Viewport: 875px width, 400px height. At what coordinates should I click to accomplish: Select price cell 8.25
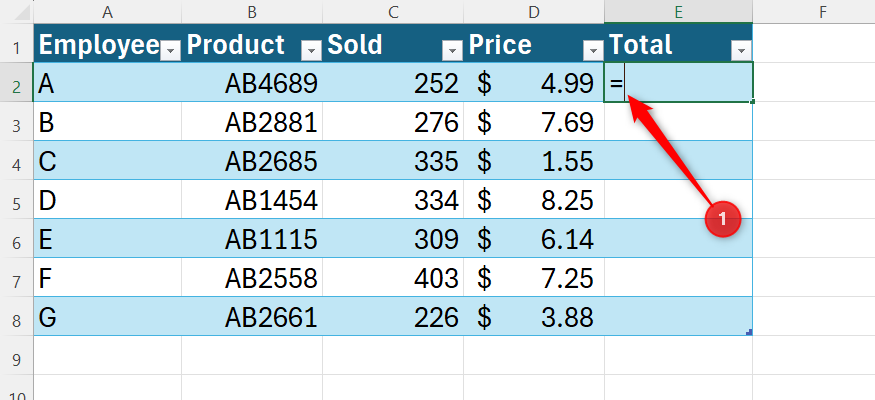tap(534, 199)
